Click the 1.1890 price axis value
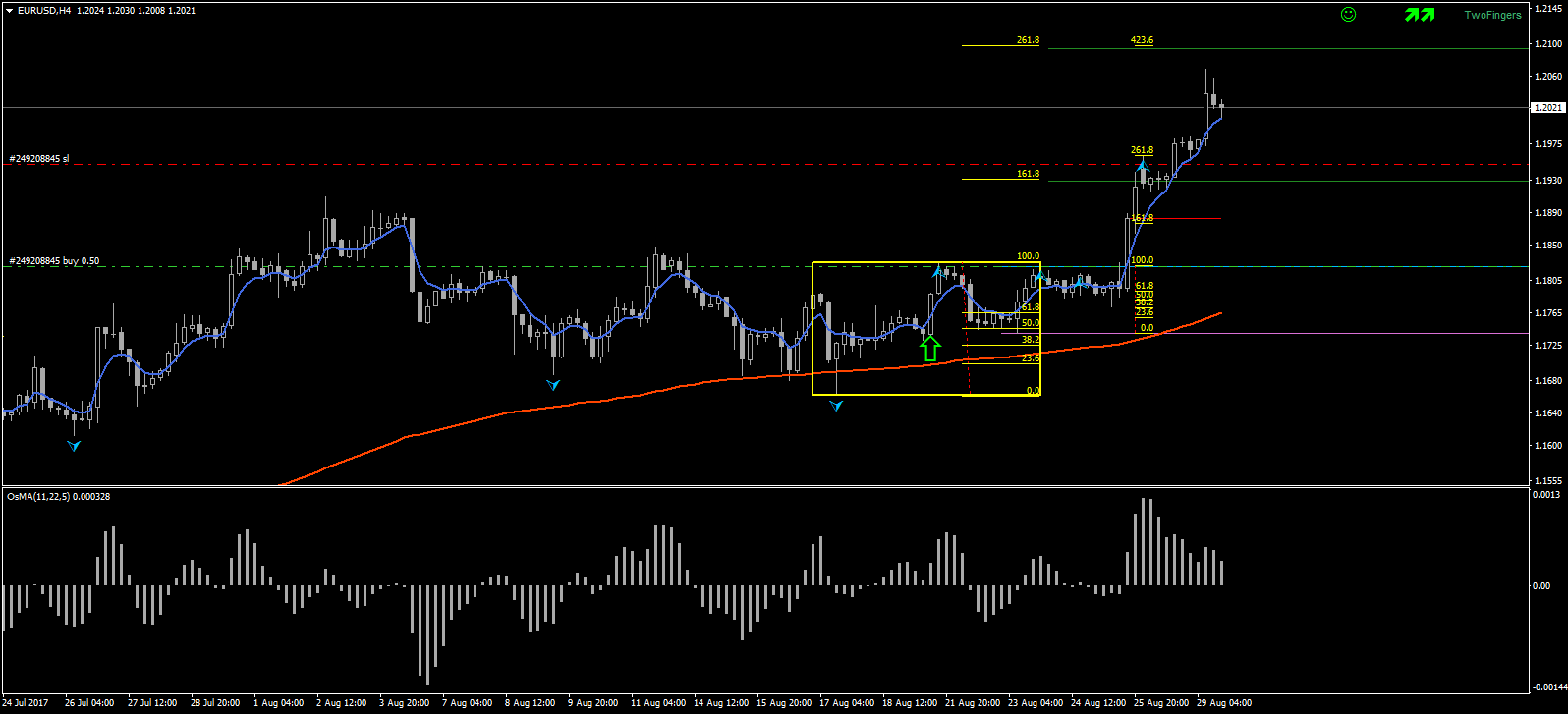 pyautogui.click(x=1547, y=213)
